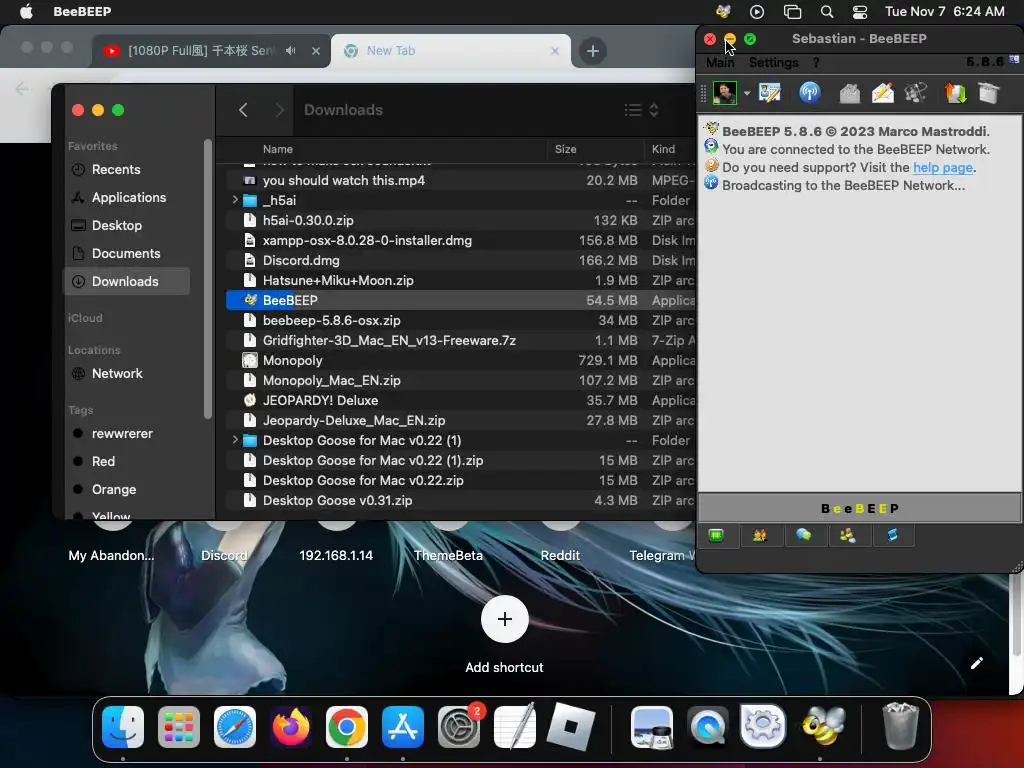The image size is (1024, 768).
Task: Select xampp-osx-8.0.28-0-installer.dmg file
Action: point(460,240)
